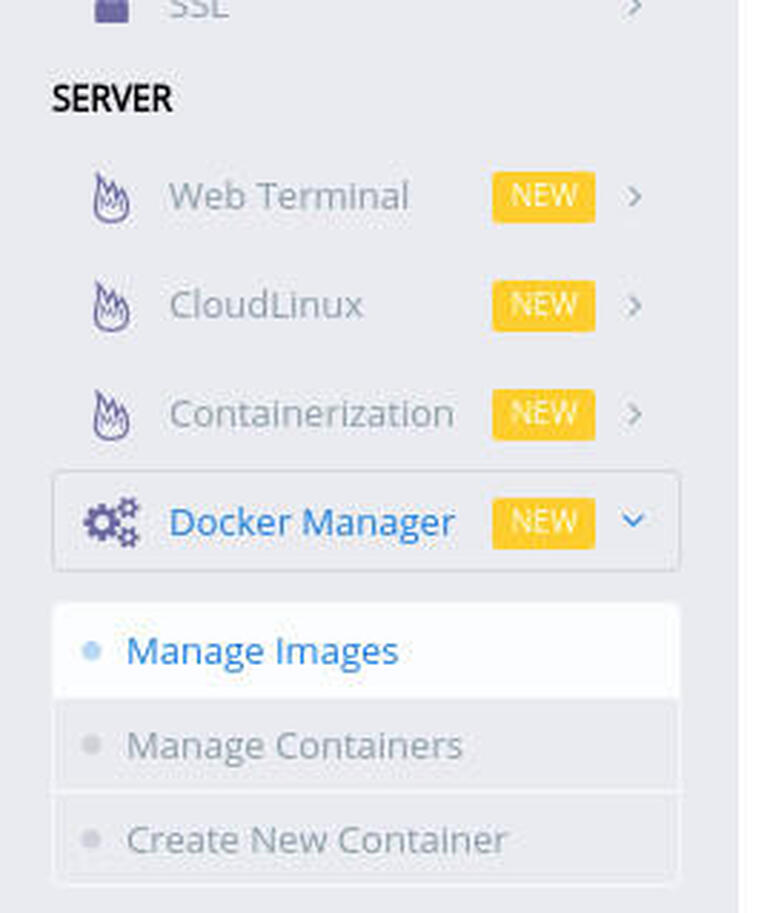Screen dimensions: 770x913
Task: Click the flame icon beside Web Terminal
Action: click(111, 198)
